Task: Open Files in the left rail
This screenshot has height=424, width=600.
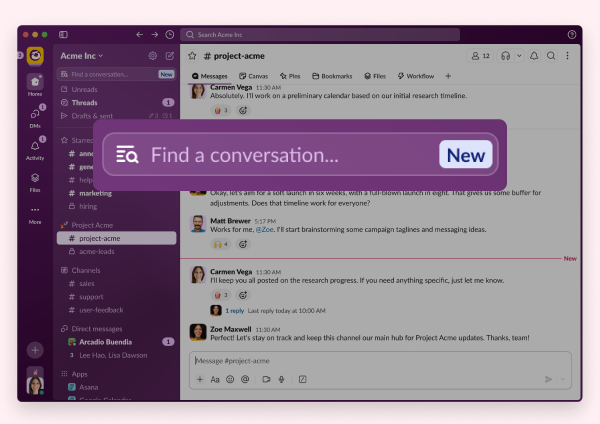Action: (x=35, y=181)
